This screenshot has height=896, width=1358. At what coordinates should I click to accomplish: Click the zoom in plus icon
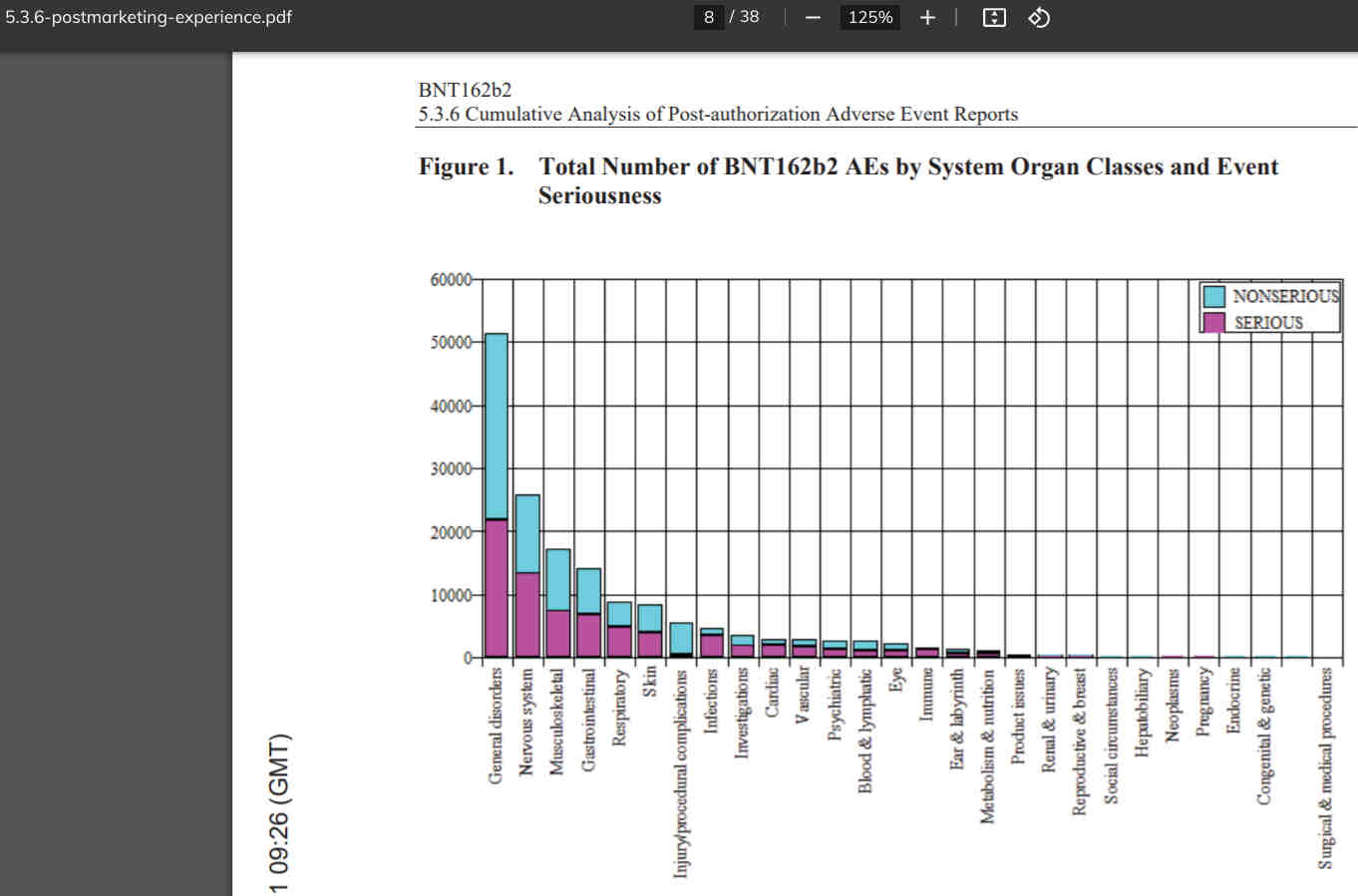[927, 17]
